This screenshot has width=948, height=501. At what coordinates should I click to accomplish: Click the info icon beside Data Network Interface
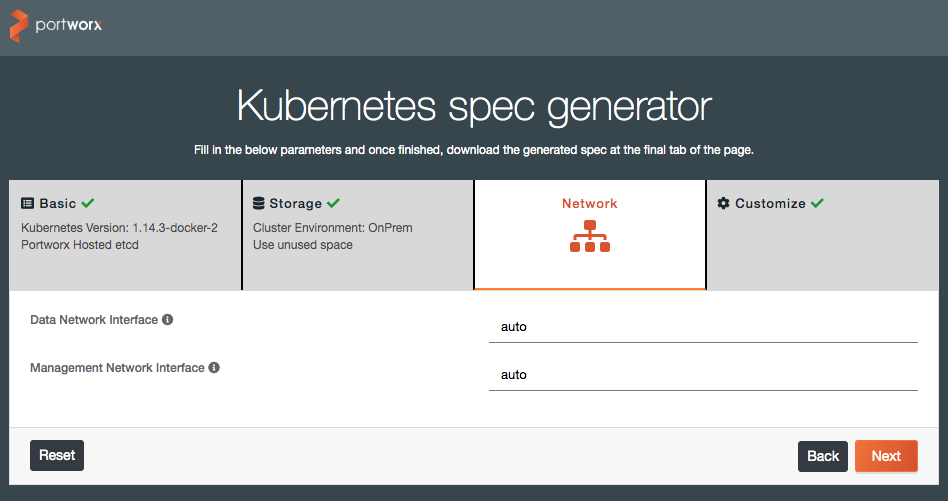167,319
